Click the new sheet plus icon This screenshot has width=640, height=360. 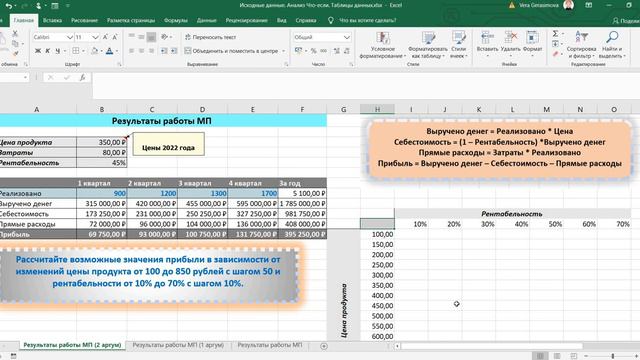point(324,346)
